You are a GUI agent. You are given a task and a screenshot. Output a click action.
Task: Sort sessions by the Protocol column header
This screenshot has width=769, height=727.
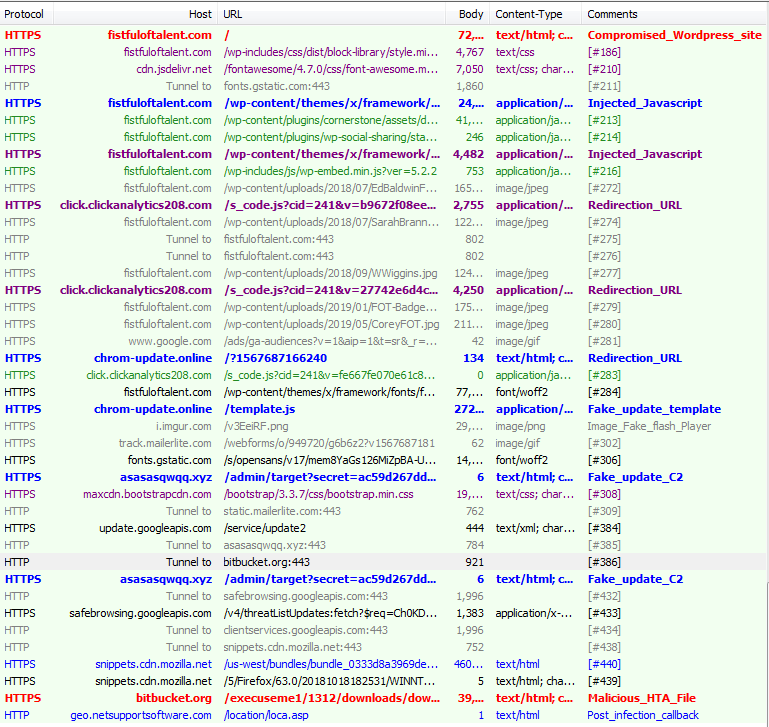tap(28, 14)
